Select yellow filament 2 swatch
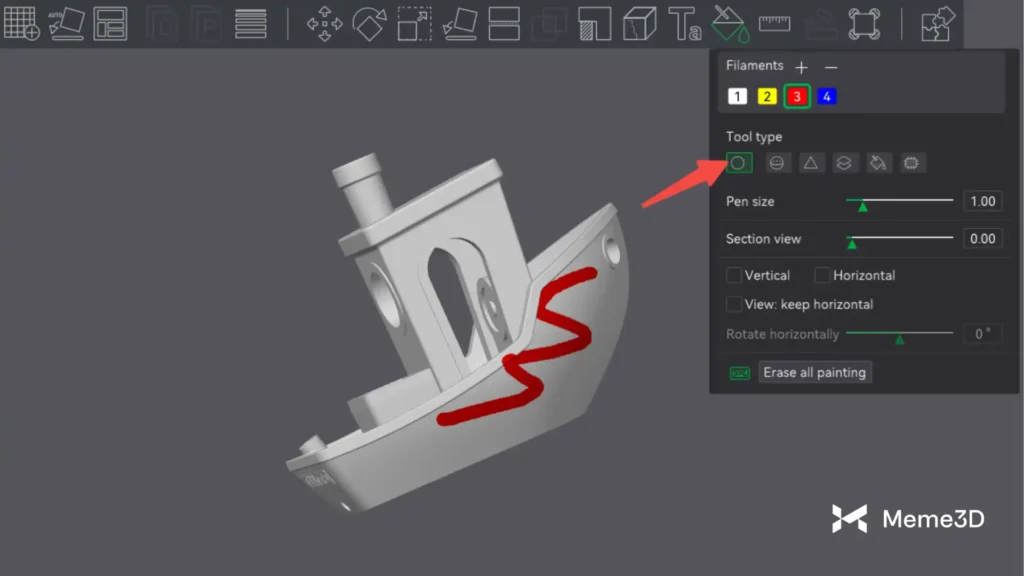 [x=767, y=96]
